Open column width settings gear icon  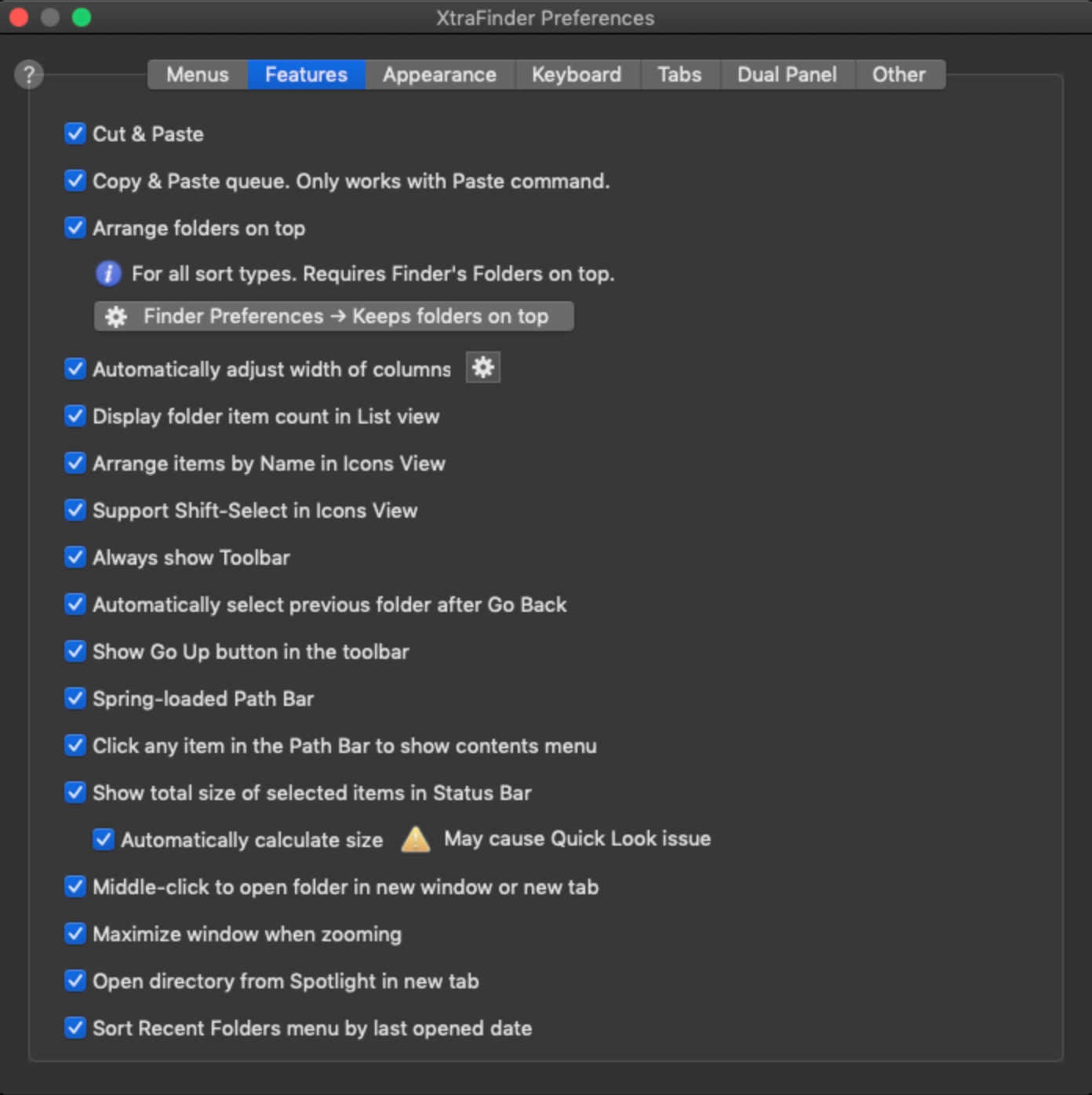482,368
